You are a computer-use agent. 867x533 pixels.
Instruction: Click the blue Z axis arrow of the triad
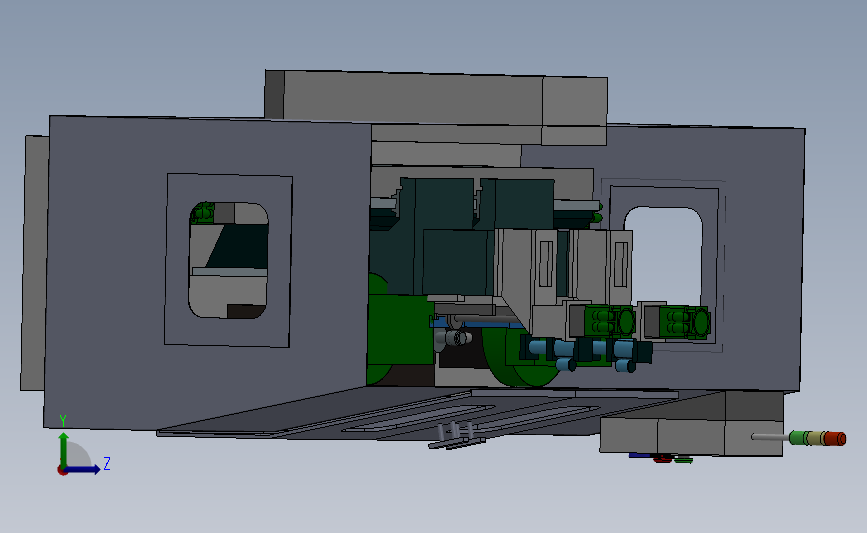(x=83, y=470)
